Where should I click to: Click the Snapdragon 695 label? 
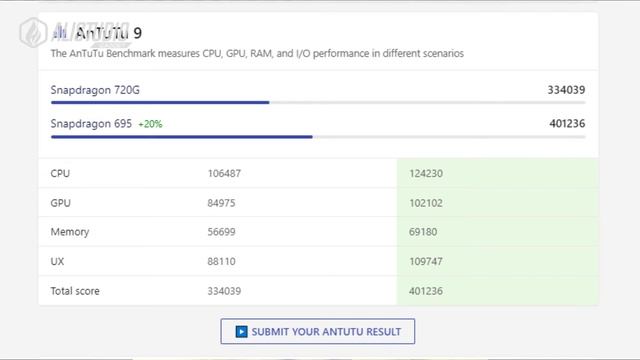coord(91,124)
